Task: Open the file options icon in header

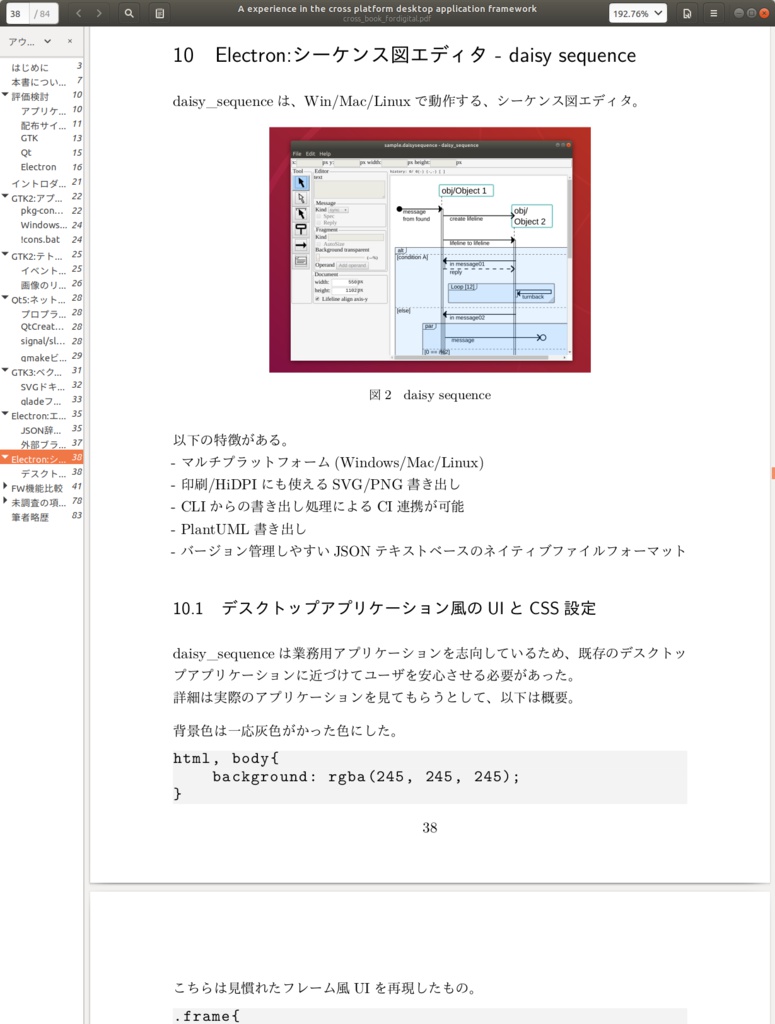Action: coord(687,13)
